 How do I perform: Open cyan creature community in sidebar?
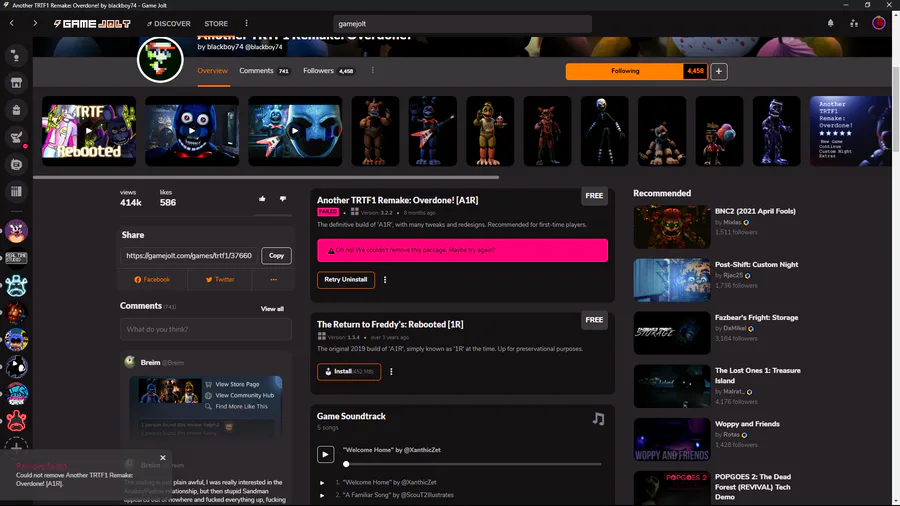pos(16,285)
